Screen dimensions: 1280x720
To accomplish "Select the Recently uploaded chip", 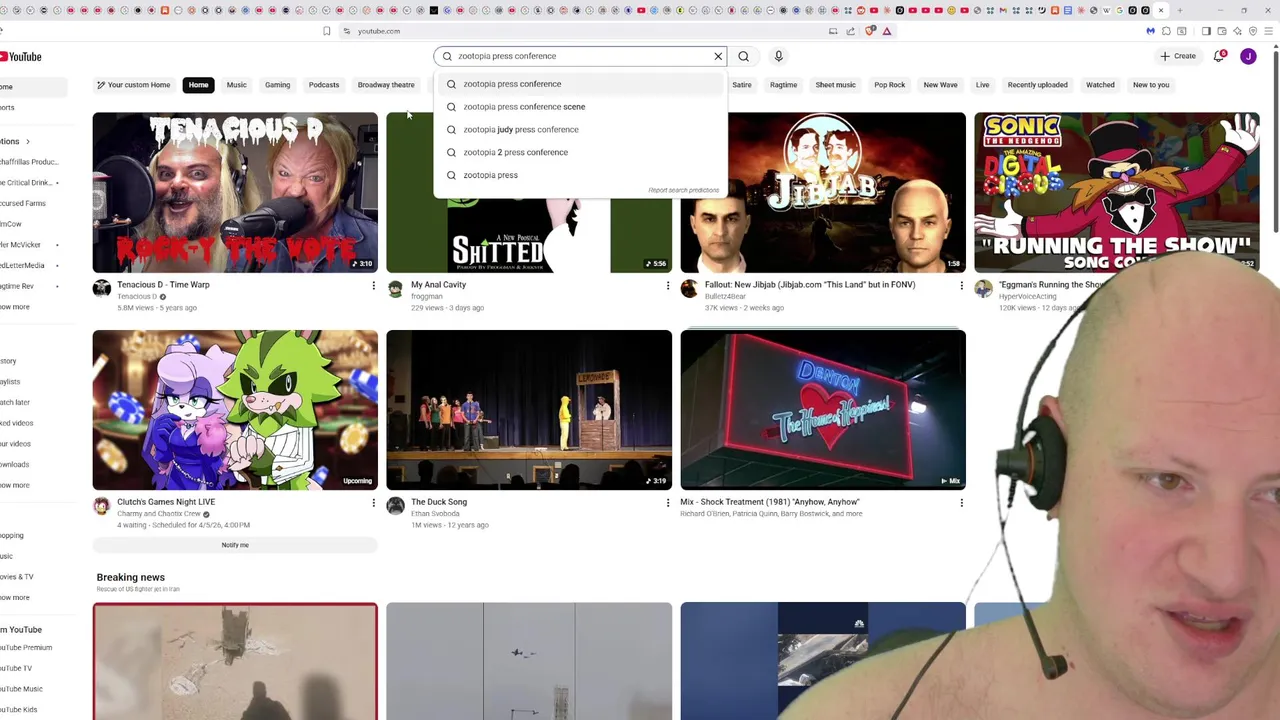I will (x=1037, y=85).
